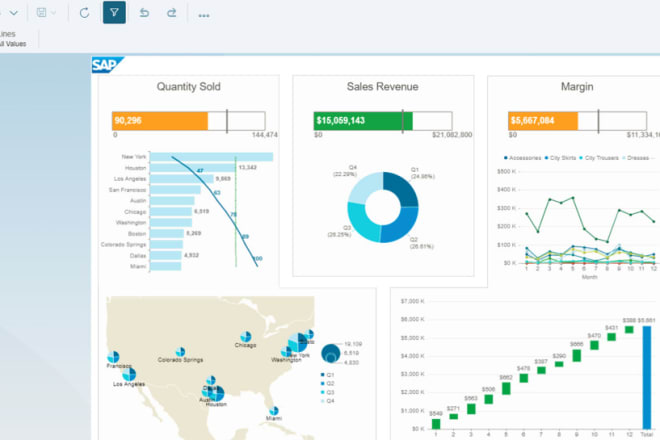Click the green $15,059,143 revenue bar
This screenshot has height=440, width=660.
pyautogui.click(x=363, y=121)
